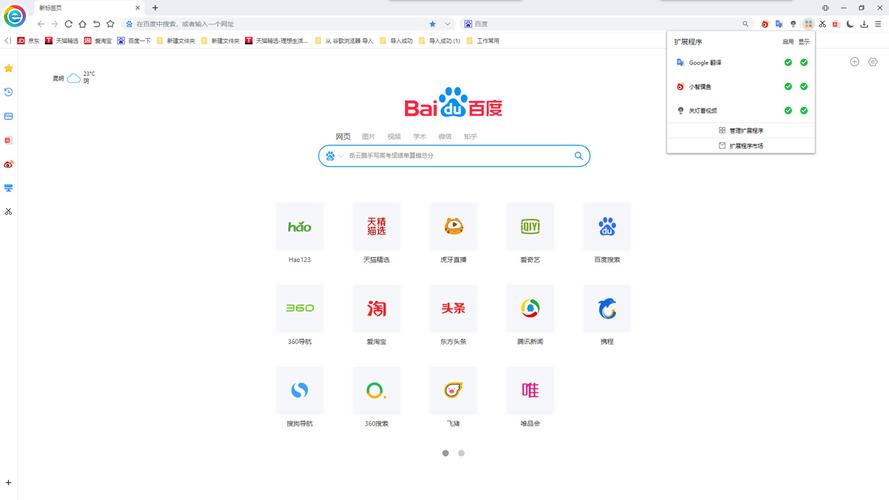Click the colorful extensions grid toolbar icon

[x=808, y=24]
